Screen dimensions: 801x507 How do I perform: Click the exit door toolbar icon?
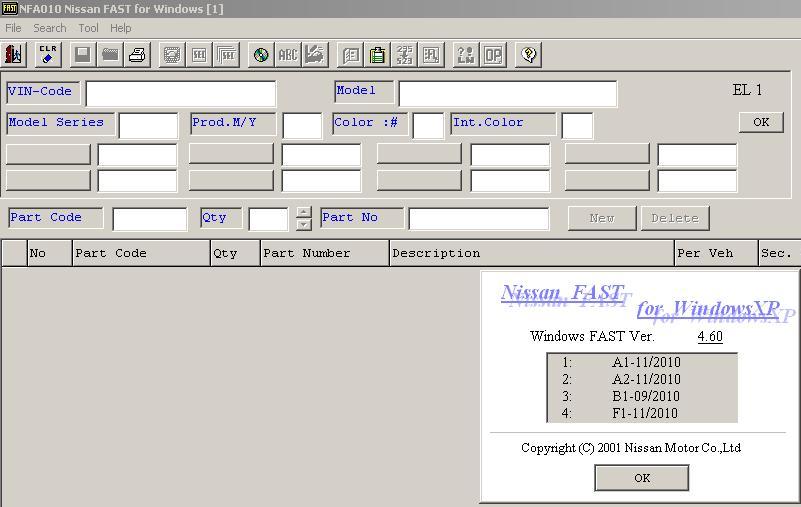[14, 54]
